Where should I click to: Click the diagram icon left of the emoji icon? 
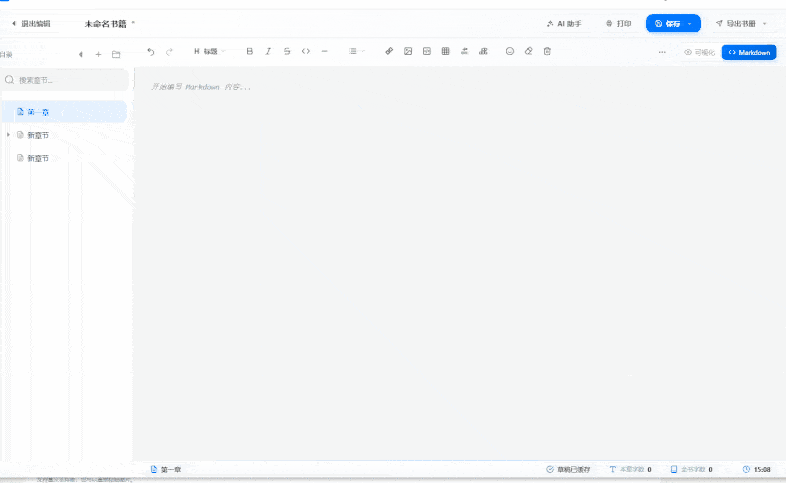click(483, 51)
